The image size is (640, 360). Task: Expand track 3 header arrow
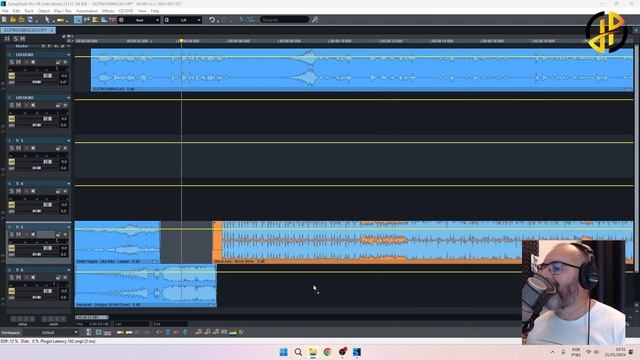[x=69, y=141]
